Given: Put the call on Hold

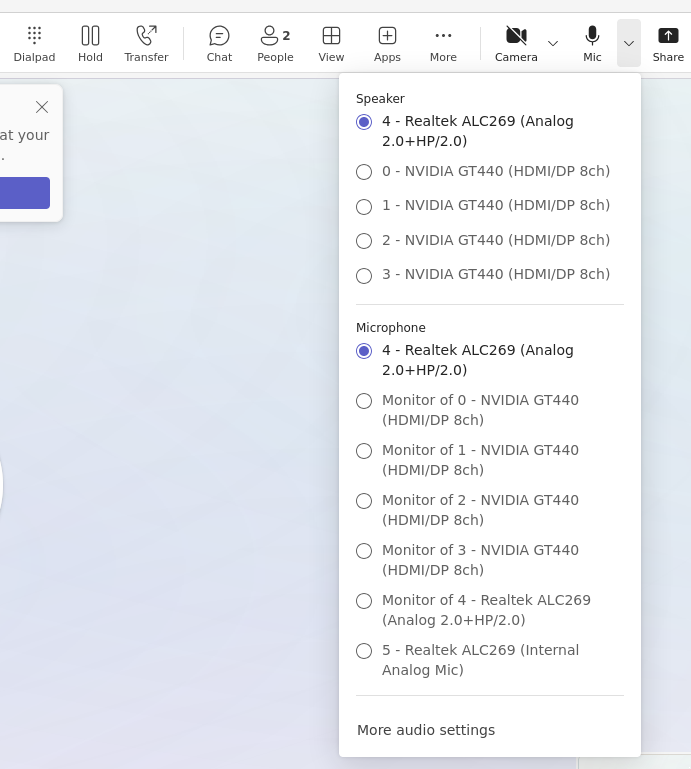Looking at the screenshot, I should coord(90,44).
